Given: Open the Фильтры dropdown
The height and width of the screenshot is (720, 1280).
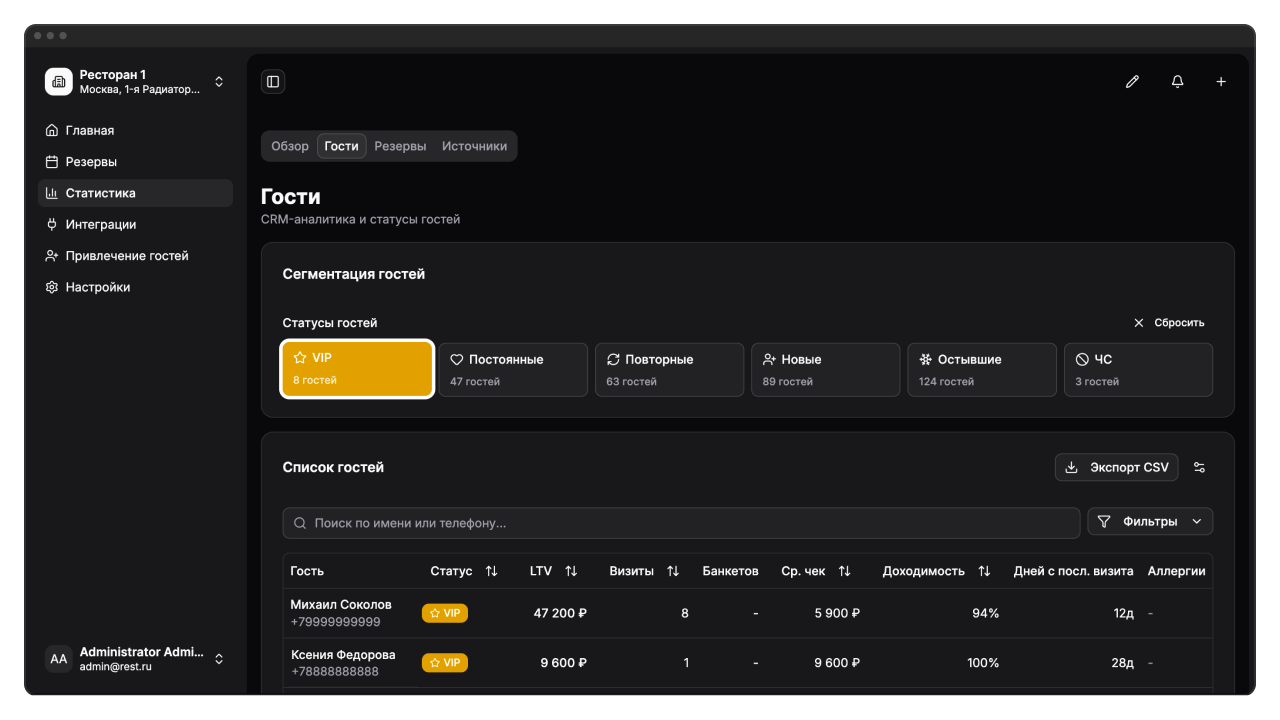Looking at the screenshot, I should coord(1150,522).
